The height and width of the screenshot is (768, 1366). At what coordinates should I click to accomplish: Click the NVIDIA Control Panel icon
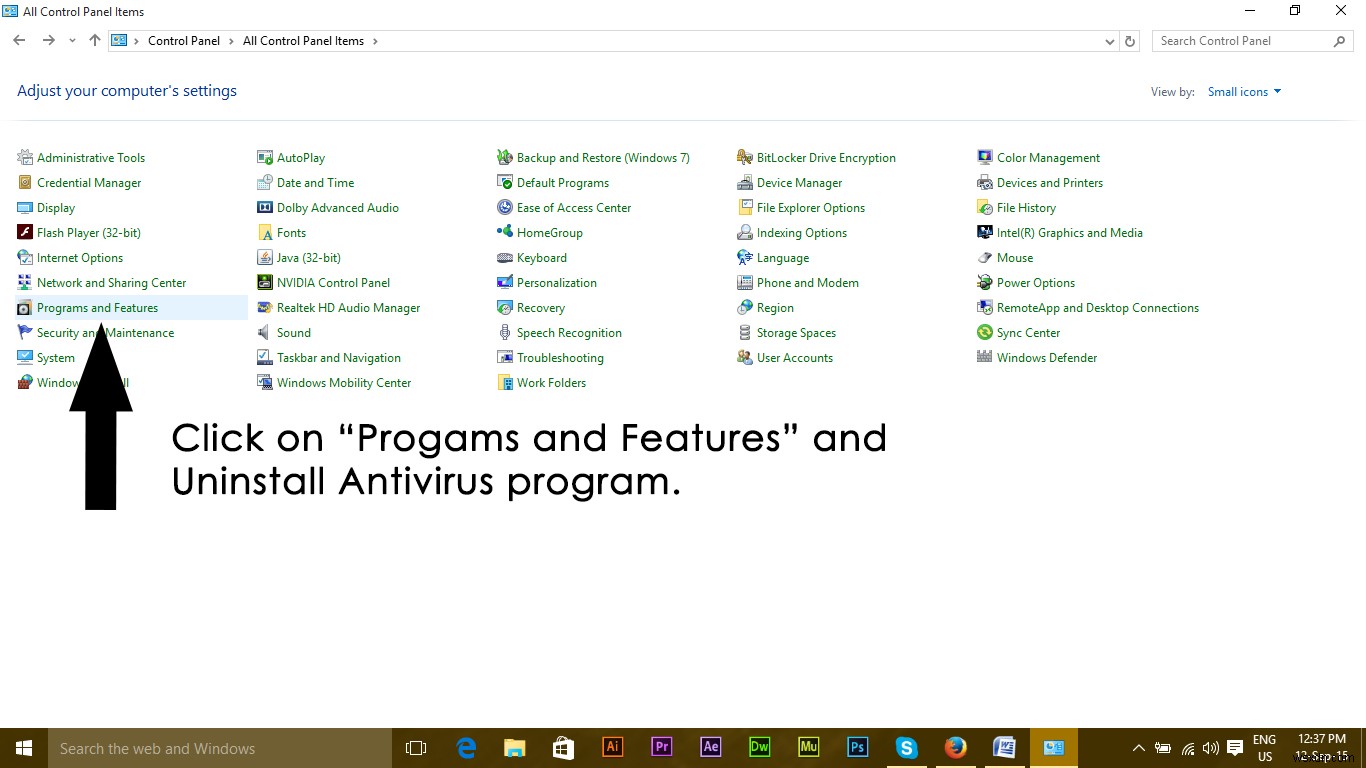(265, 282)
